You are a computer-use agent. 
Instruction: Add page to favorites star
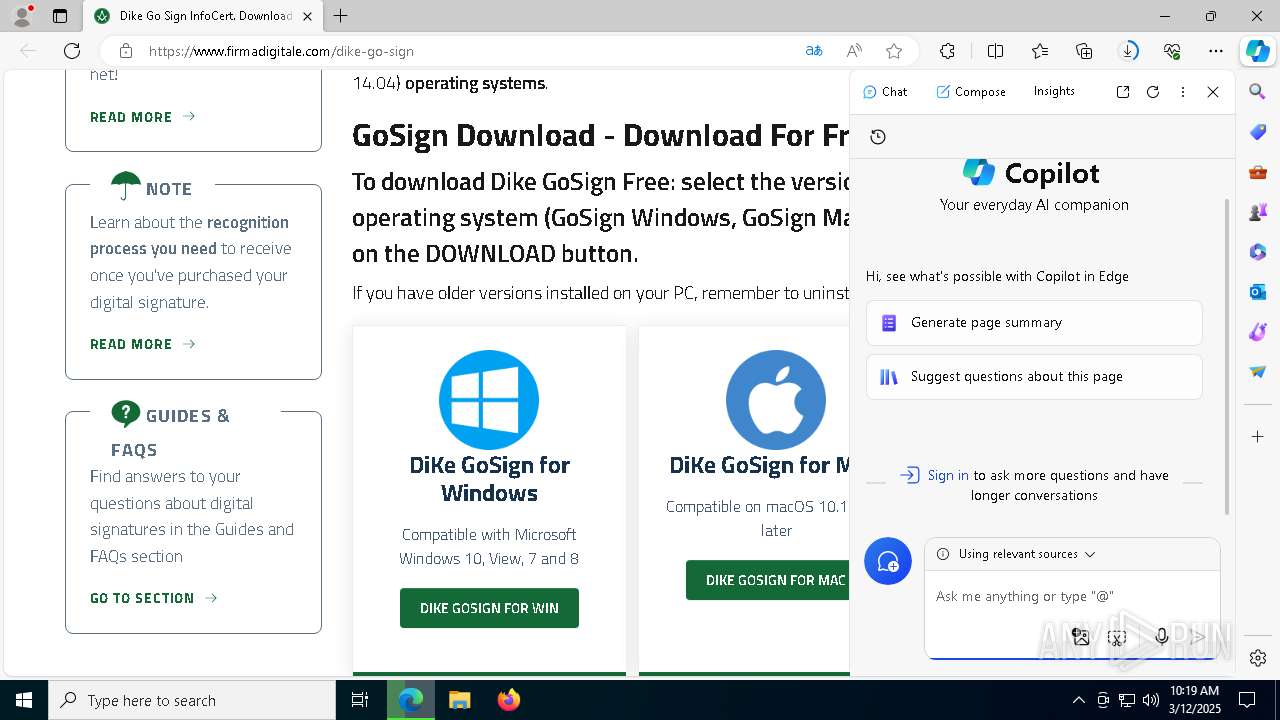click(894, 51)
